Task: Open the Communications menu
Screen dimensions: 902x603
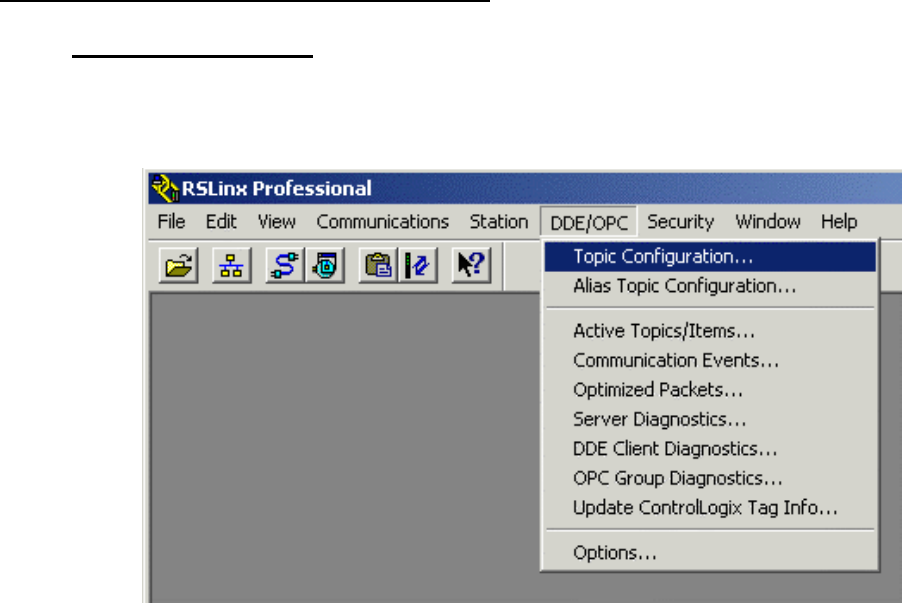Action: pyautogui.click(x=383, y=222)
